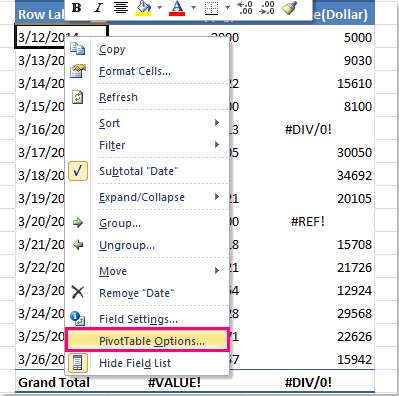Image resolution: width=399 pixels, height=396 pixels.
Task: Select the cell with value 29568
Action: (x=354, y=314)
